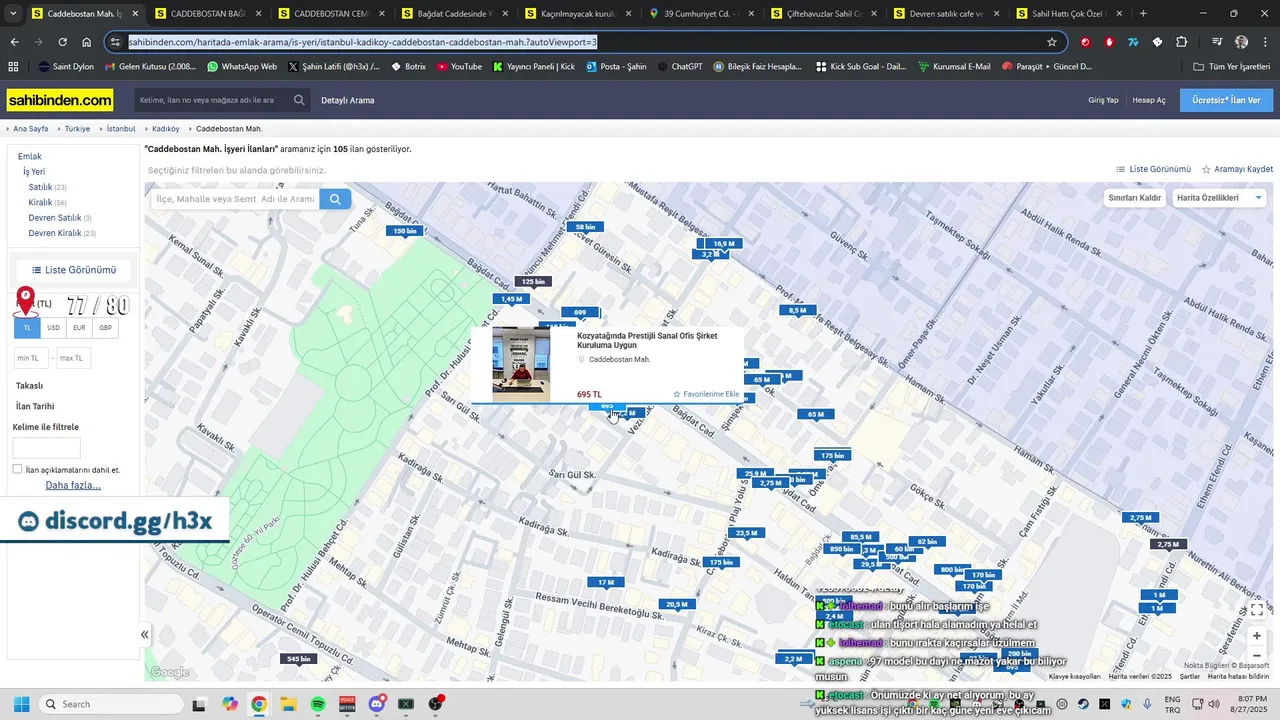Click the max TL price field
This screenshot has width=1280, height=720.
73,358
